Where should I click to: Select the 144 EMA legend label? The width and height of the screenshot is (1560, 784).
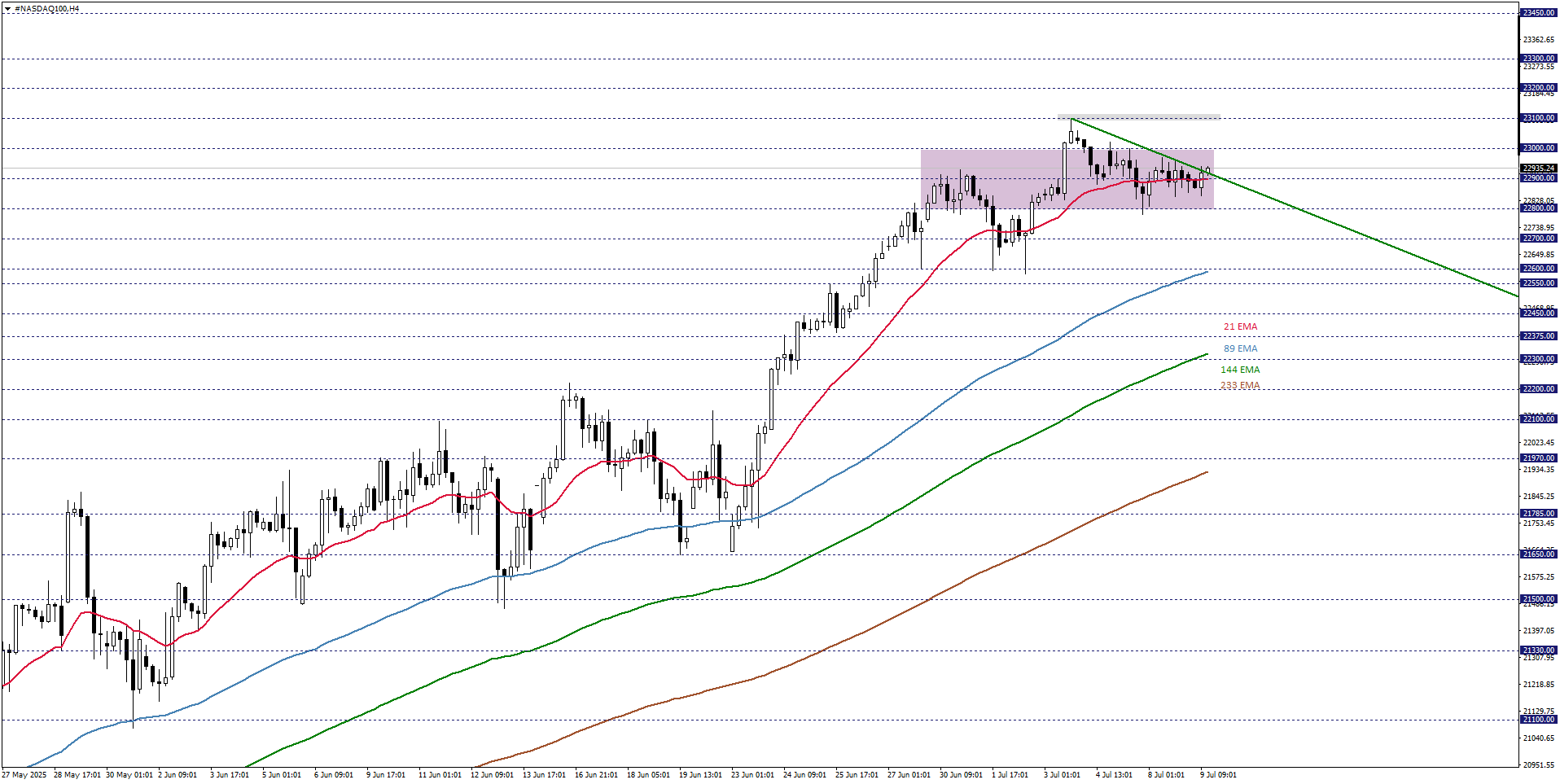pos(1240,370)
